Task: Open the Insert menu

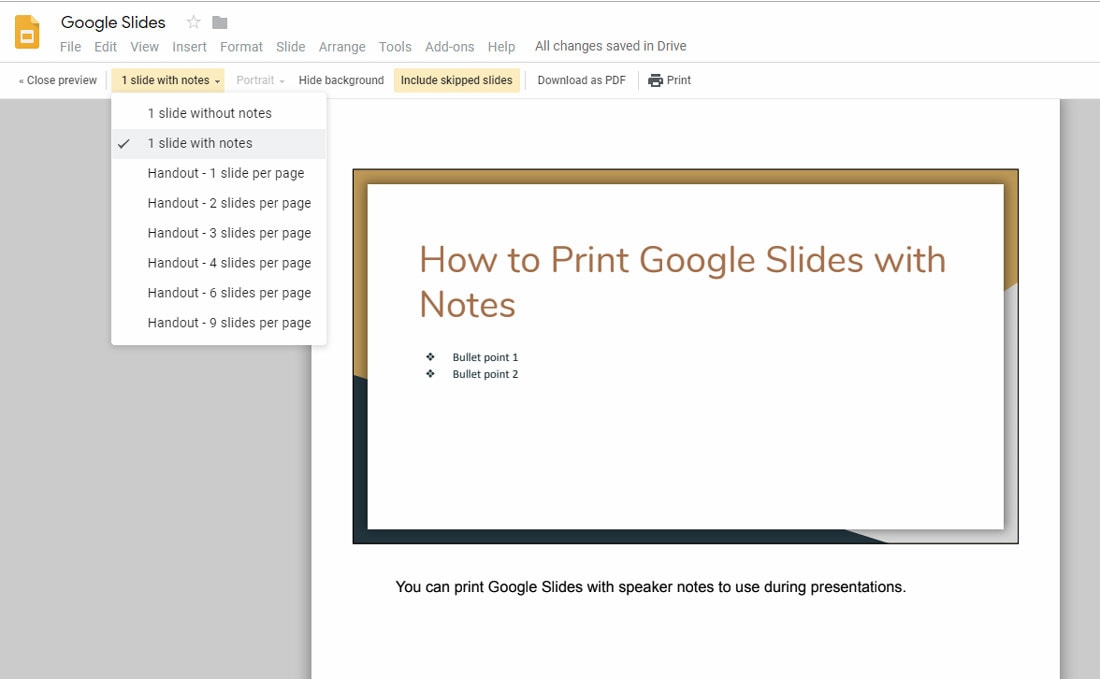Action: tap(189, 47)
